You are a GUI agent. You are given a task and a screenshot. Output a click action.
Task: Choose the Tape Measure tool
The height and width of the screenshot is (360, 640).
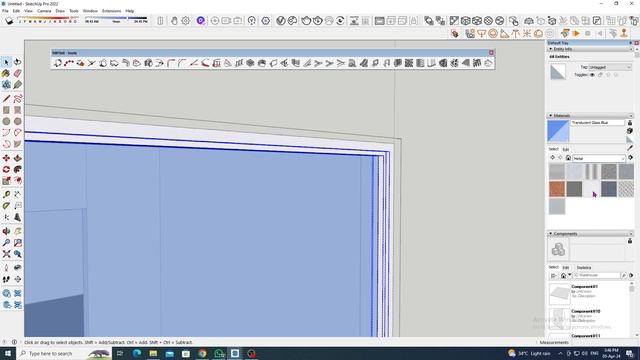click(6, 195)
